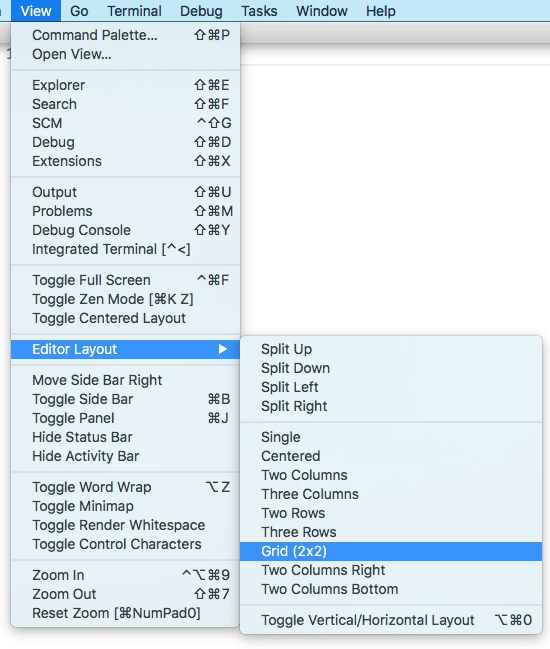Open the Go menu

tap(79, 11)
